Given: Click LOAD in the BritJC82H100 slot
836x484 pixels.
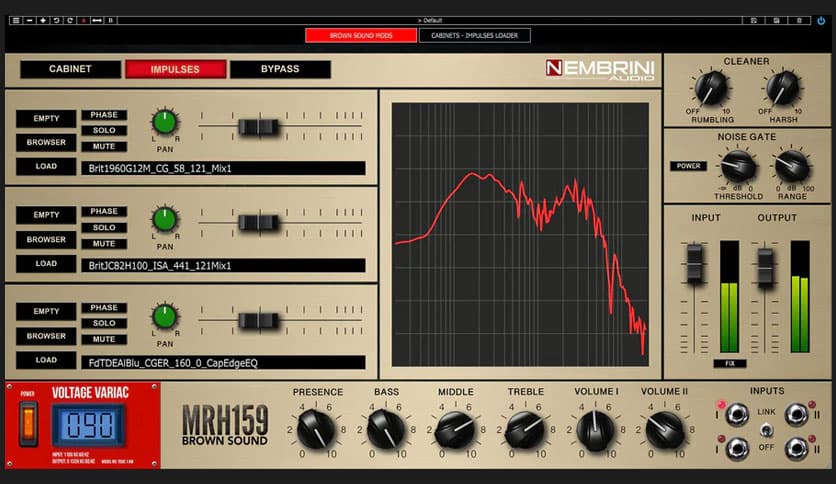Looking at the screenshot, I should coord(46,263).
